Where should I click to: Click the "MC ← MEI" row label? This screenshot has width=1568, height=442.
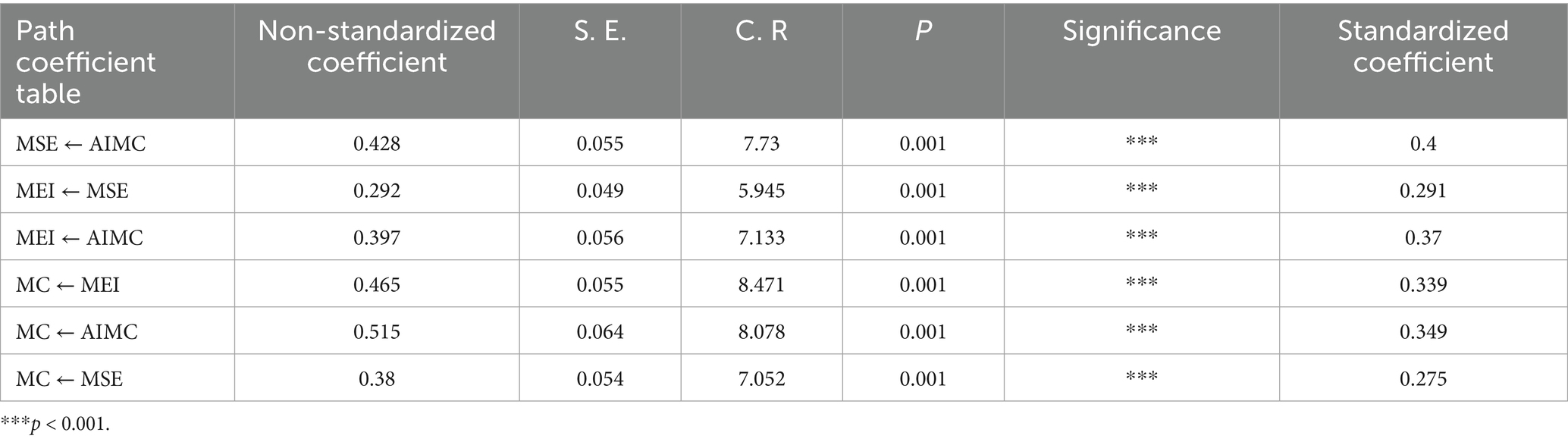(x=67, y=284)
